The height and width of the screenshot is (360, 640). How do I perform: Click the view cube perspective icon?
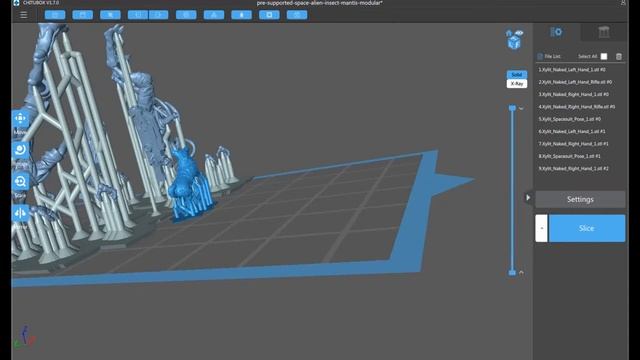514,43
